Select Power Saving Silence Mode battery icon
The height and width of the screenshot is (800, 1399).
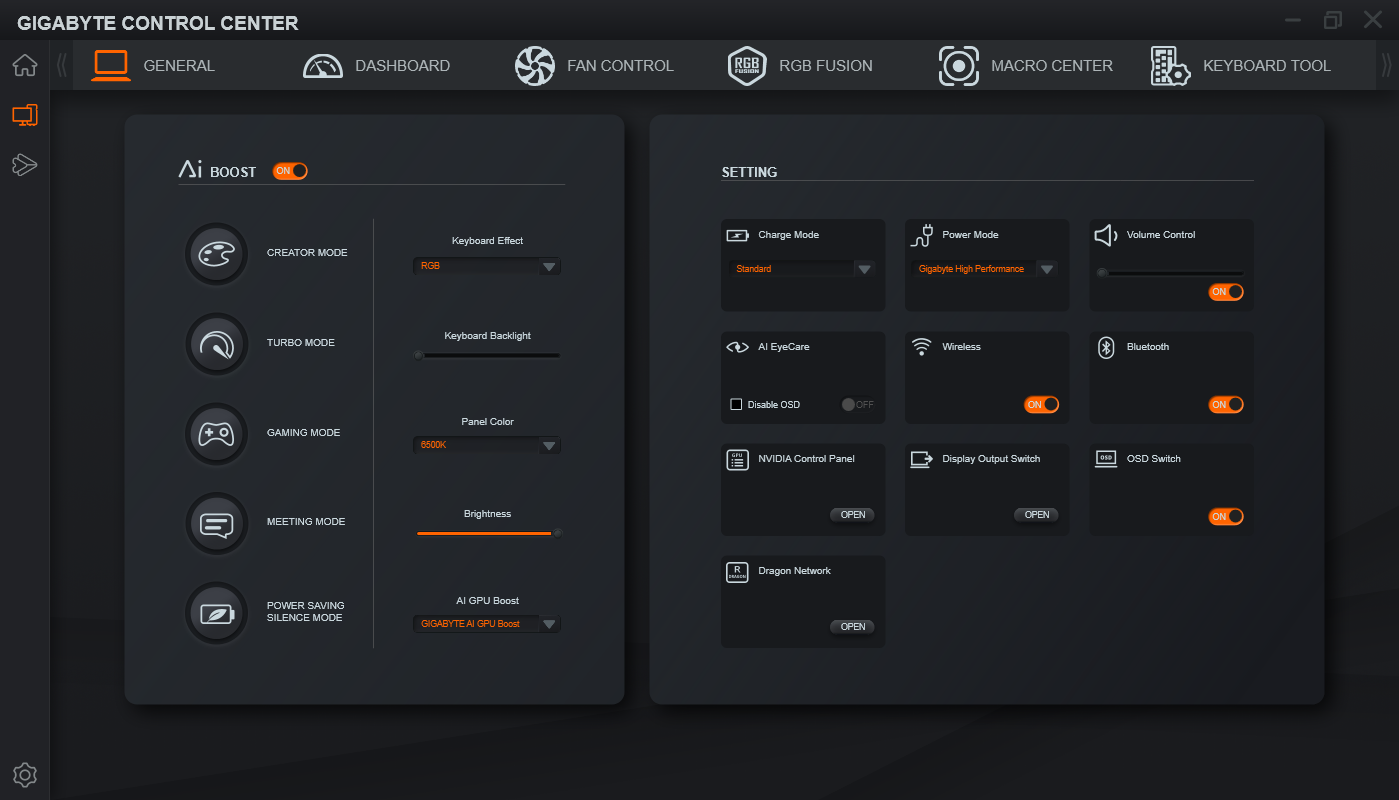point(216,613)
